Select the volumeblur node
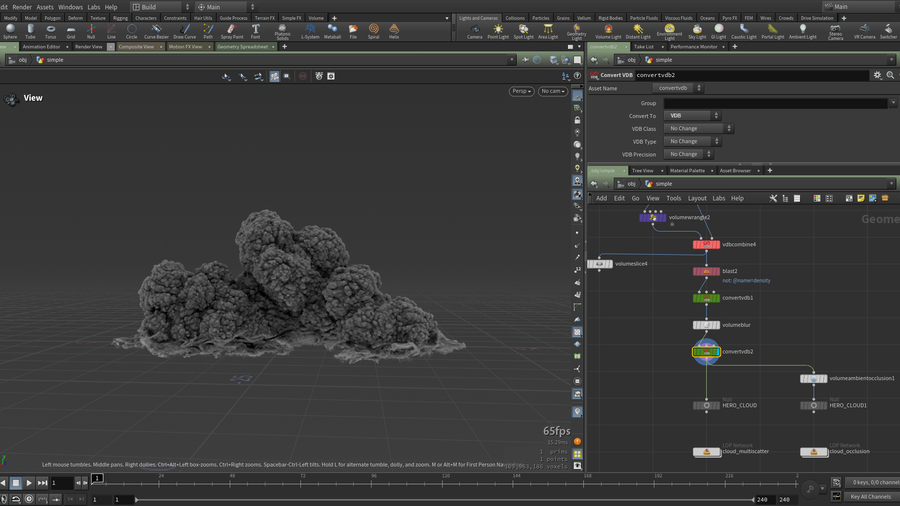Screen dimensions: 900x506 click(x=707, y=325)
